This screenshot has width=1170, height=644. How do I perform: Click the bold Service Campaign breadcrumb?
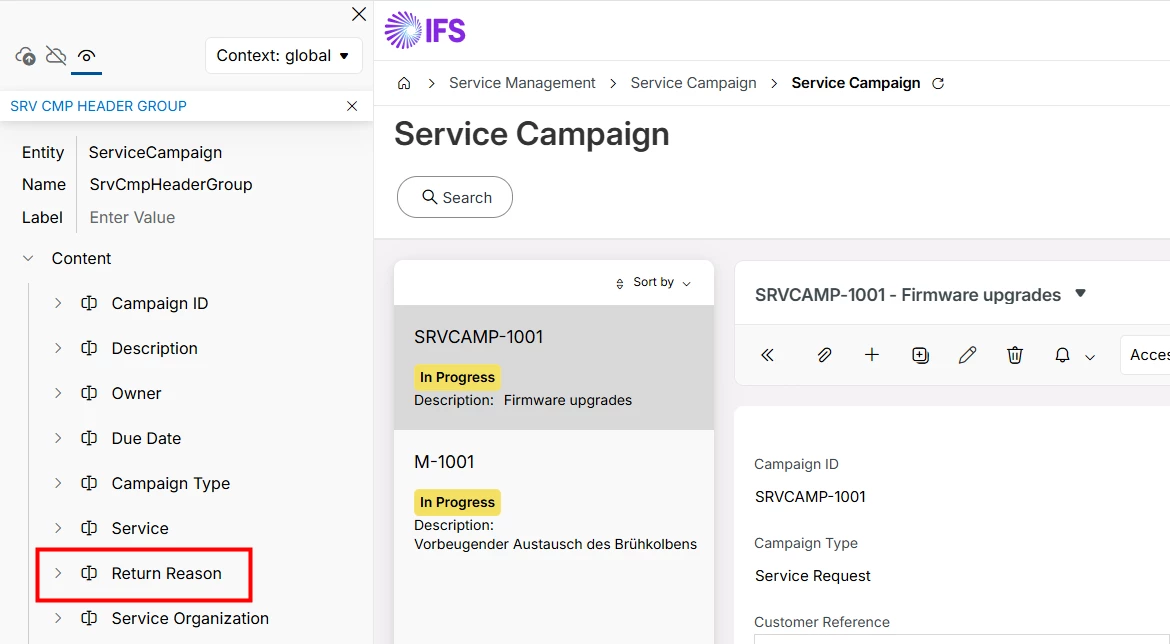[x=856, y=83]
